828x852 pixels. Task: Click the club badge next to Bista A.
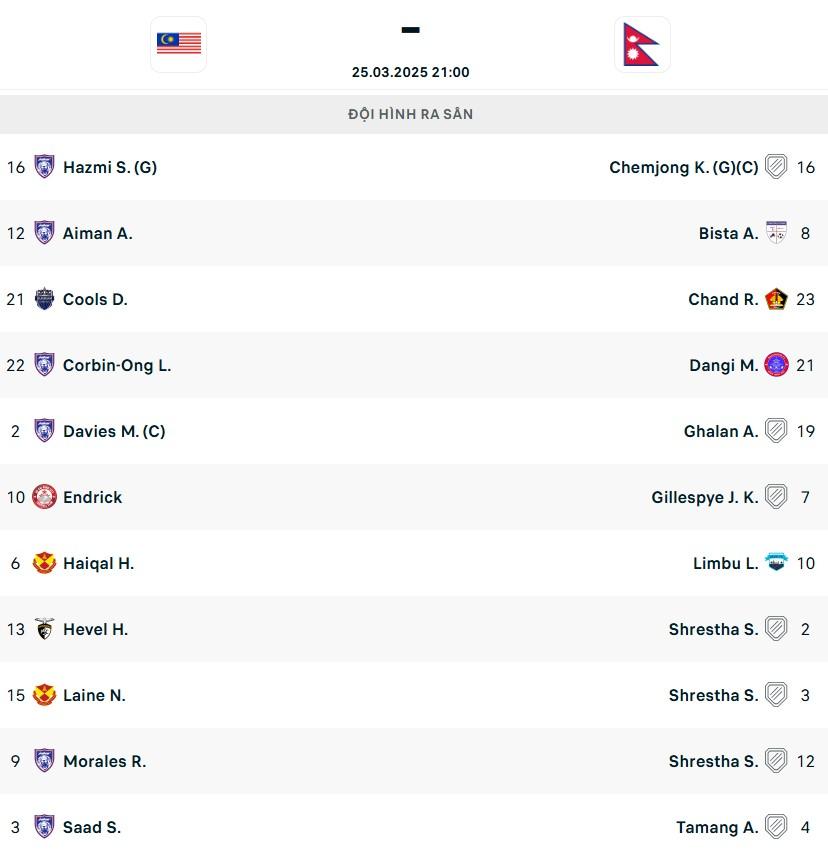pos(776,233)
